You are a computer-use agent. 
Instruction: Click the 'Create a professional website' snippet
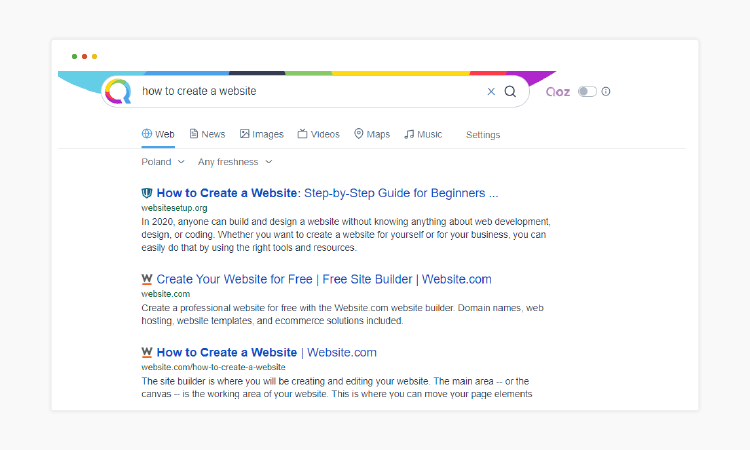coord(342,314)
